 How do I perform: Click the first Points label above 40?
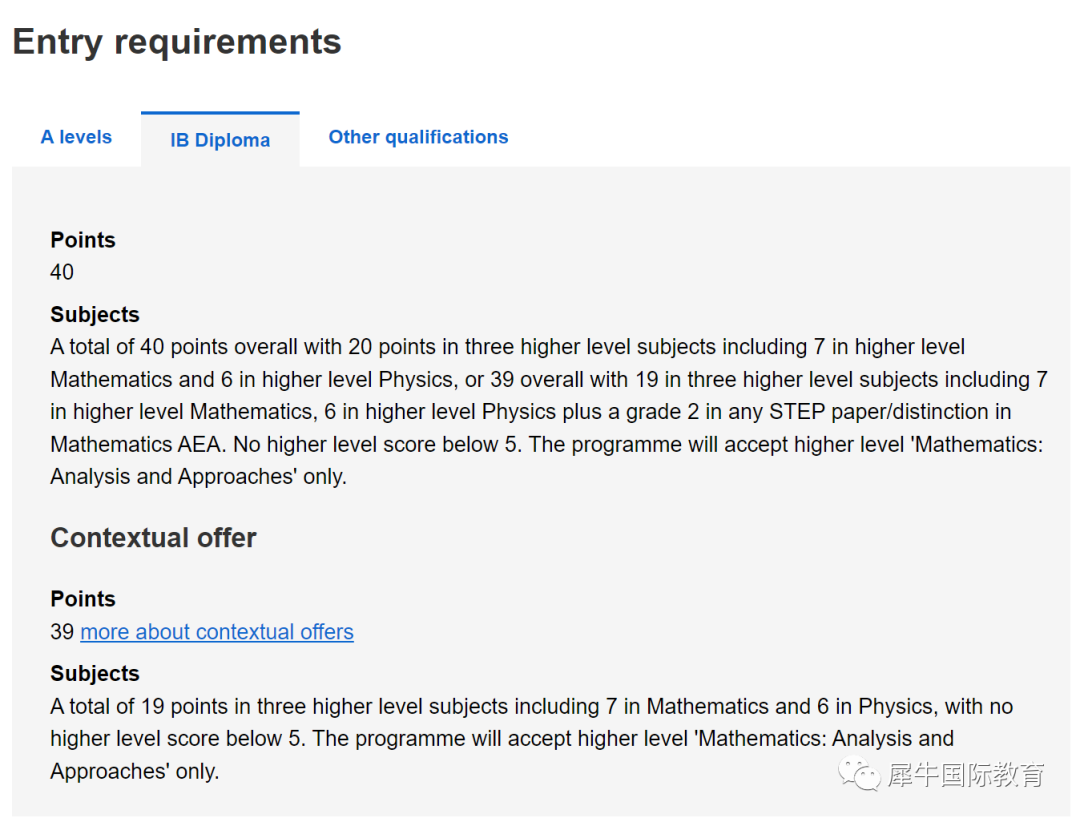[83, 240]
